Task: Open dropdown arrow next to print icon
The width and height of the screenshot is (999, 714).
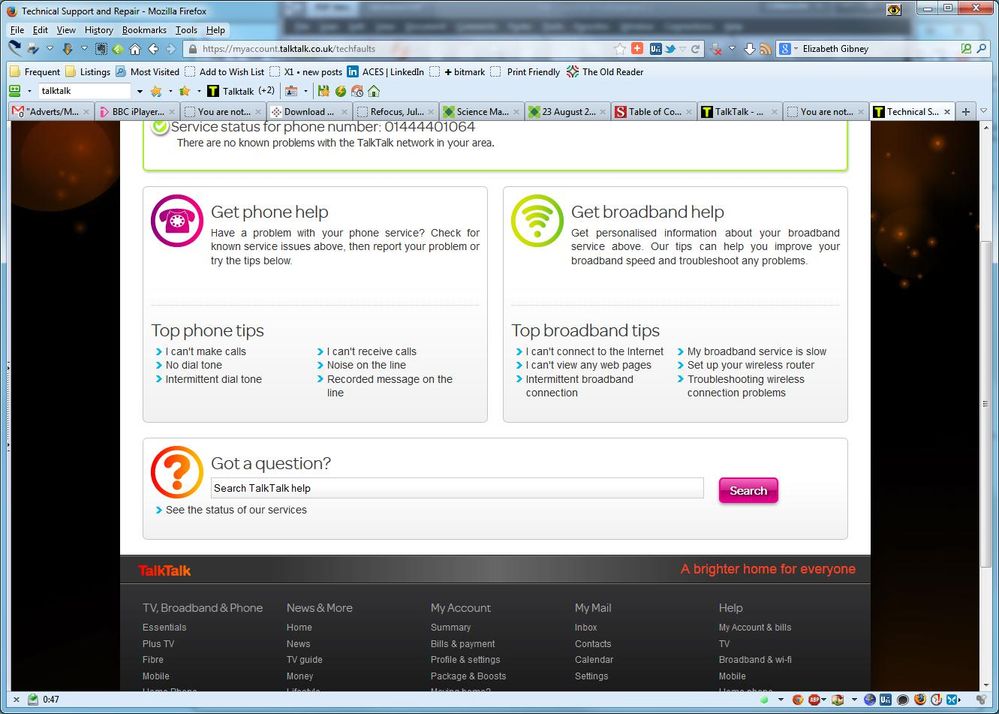Action: [50, 48]
